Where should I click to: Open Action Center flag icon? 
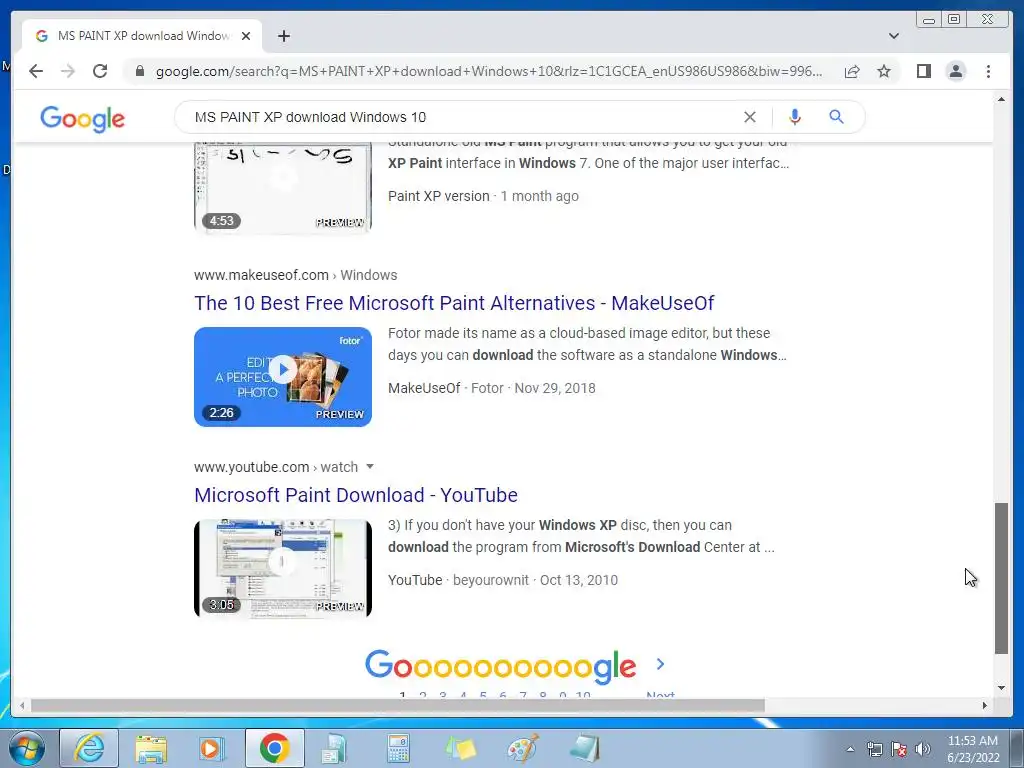(899, 749)
